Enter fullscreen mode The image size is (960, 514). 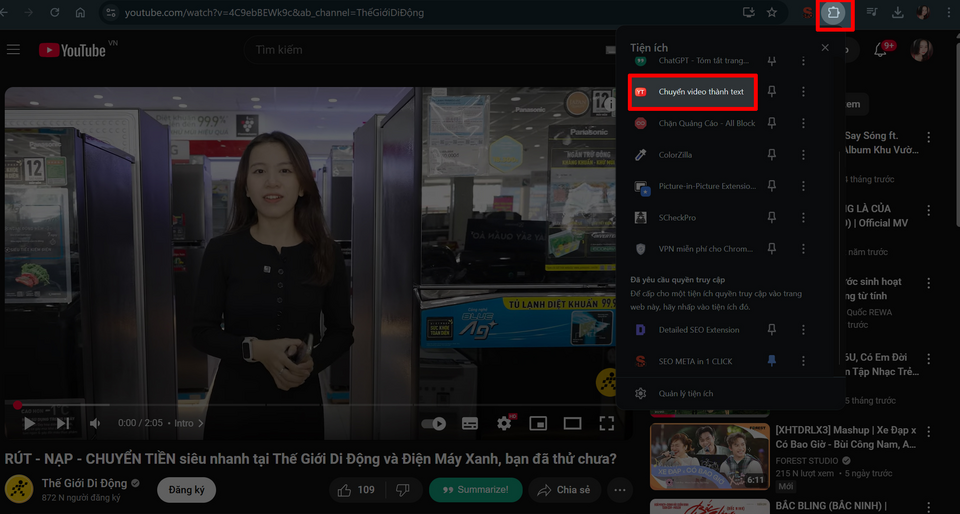click(607, 423)
